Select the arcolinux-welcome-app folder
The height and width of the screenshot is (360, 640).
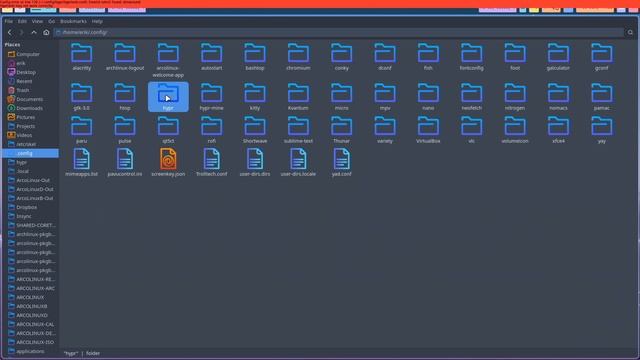tap(168, 60)
